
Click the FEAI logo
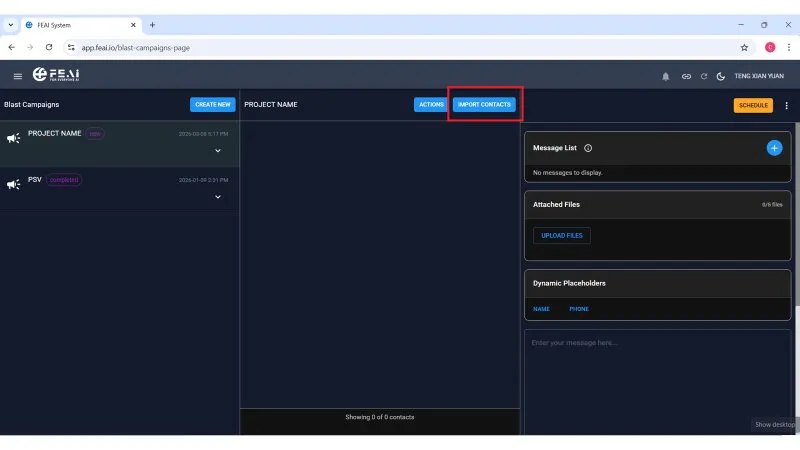click(56, 74)
